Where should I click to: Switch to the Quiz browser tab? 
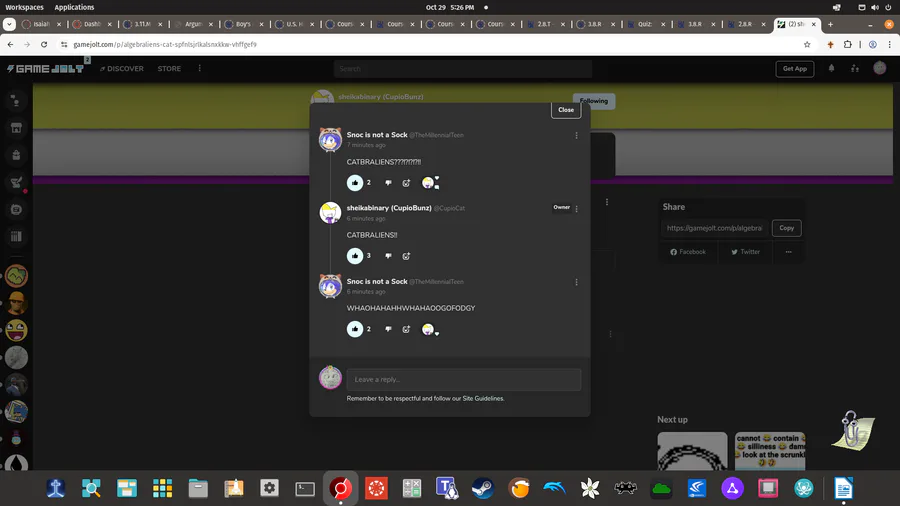644,24
